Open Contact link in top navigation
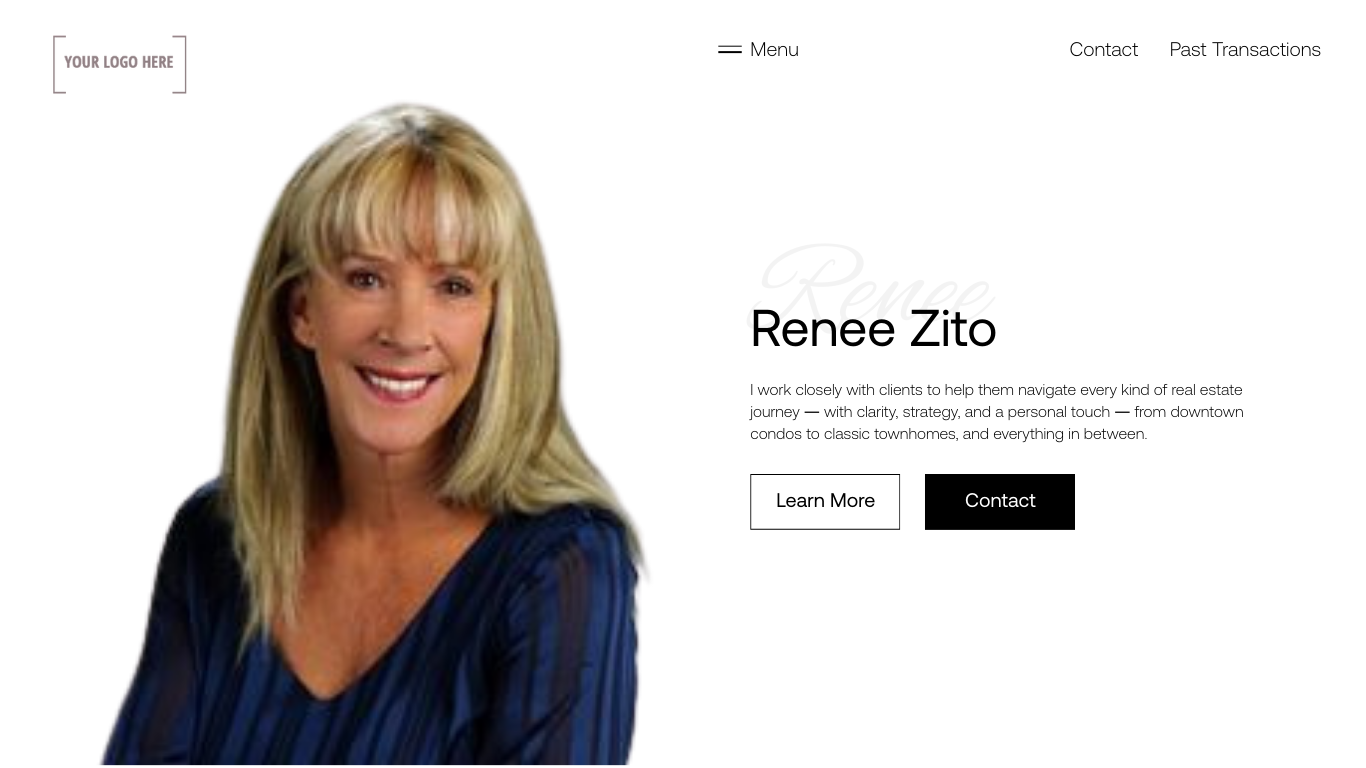 (1103, 49)
